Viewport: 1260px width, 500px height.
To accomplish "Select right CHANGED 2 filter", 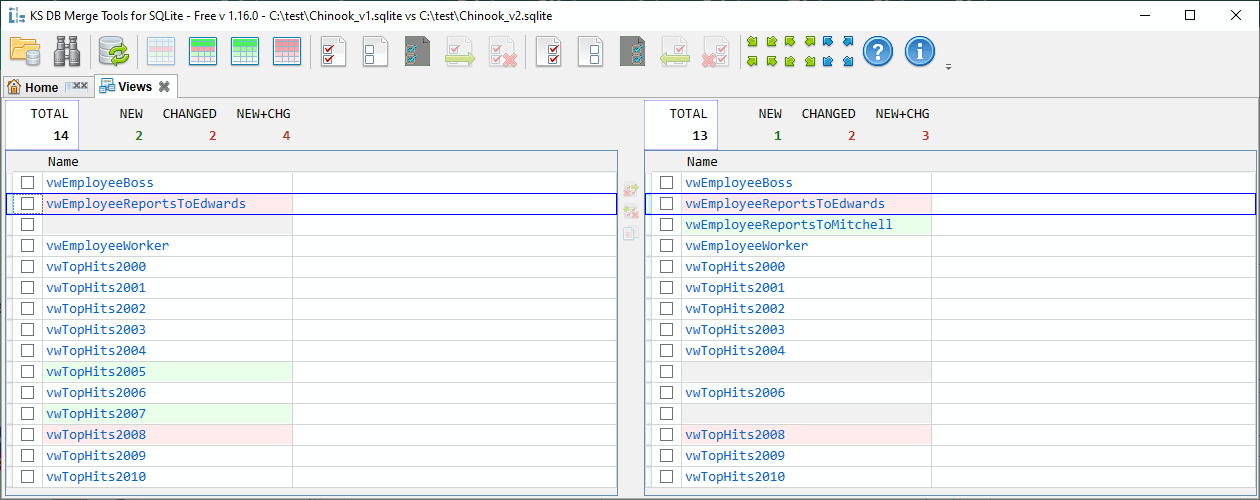I will click(828, 125).
